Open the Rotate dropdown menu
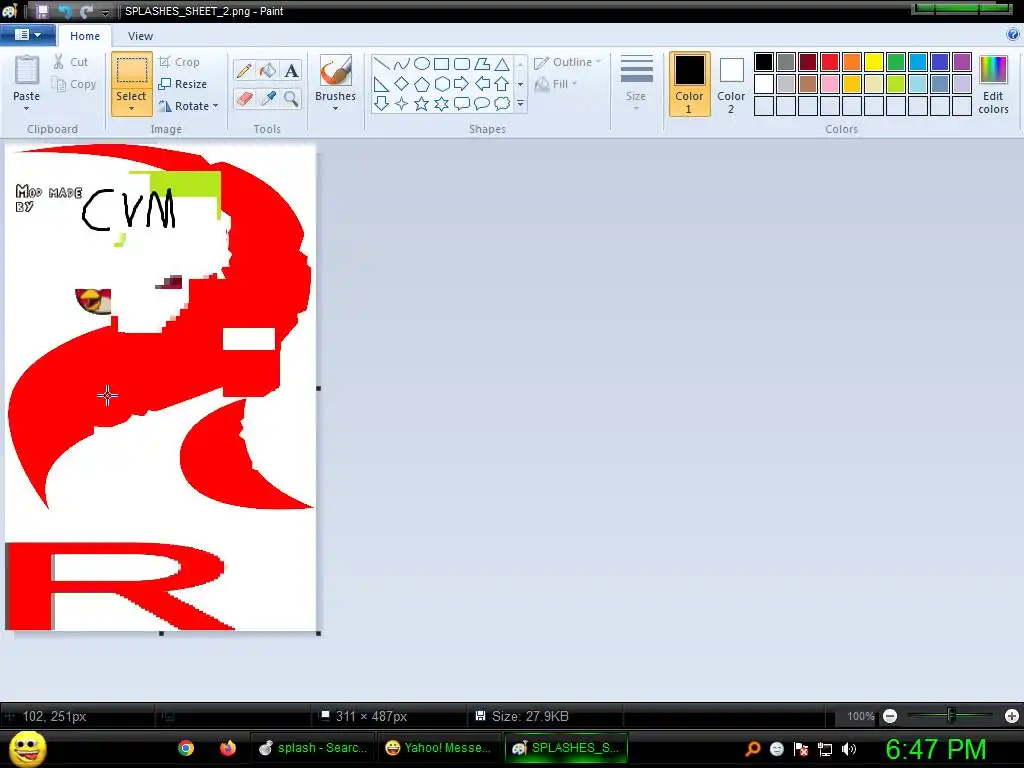The width and height of the screenshot is (1024, 768). pyautogui.click(x=189, y=106)
